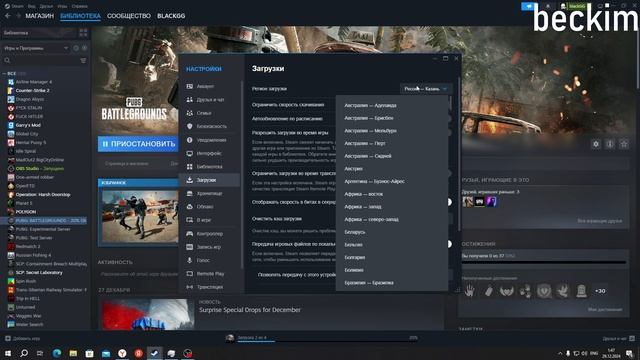Image resolution: width=640 pixels, height=360 pixels.
Task: Select Австралия — Аделаида download region
Action: (370, 105)
